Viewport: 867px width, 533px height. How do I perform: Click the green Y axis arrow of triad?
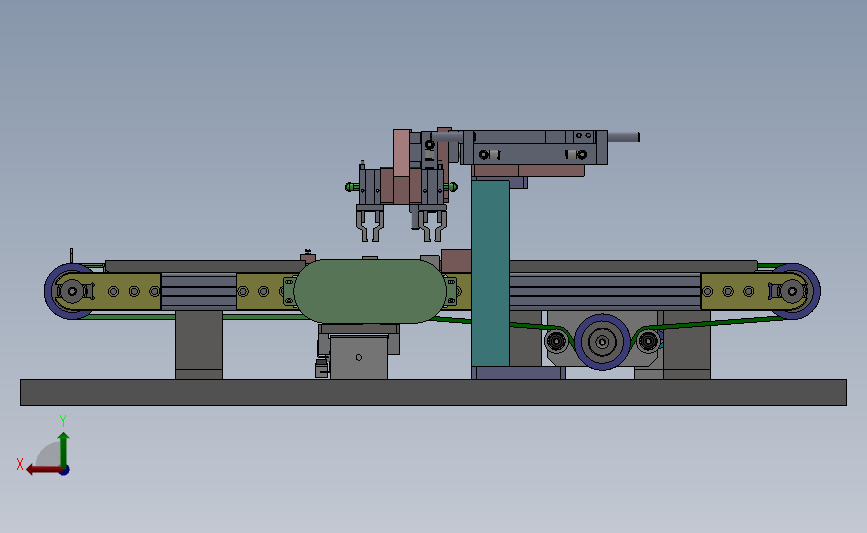pos(64,449)
